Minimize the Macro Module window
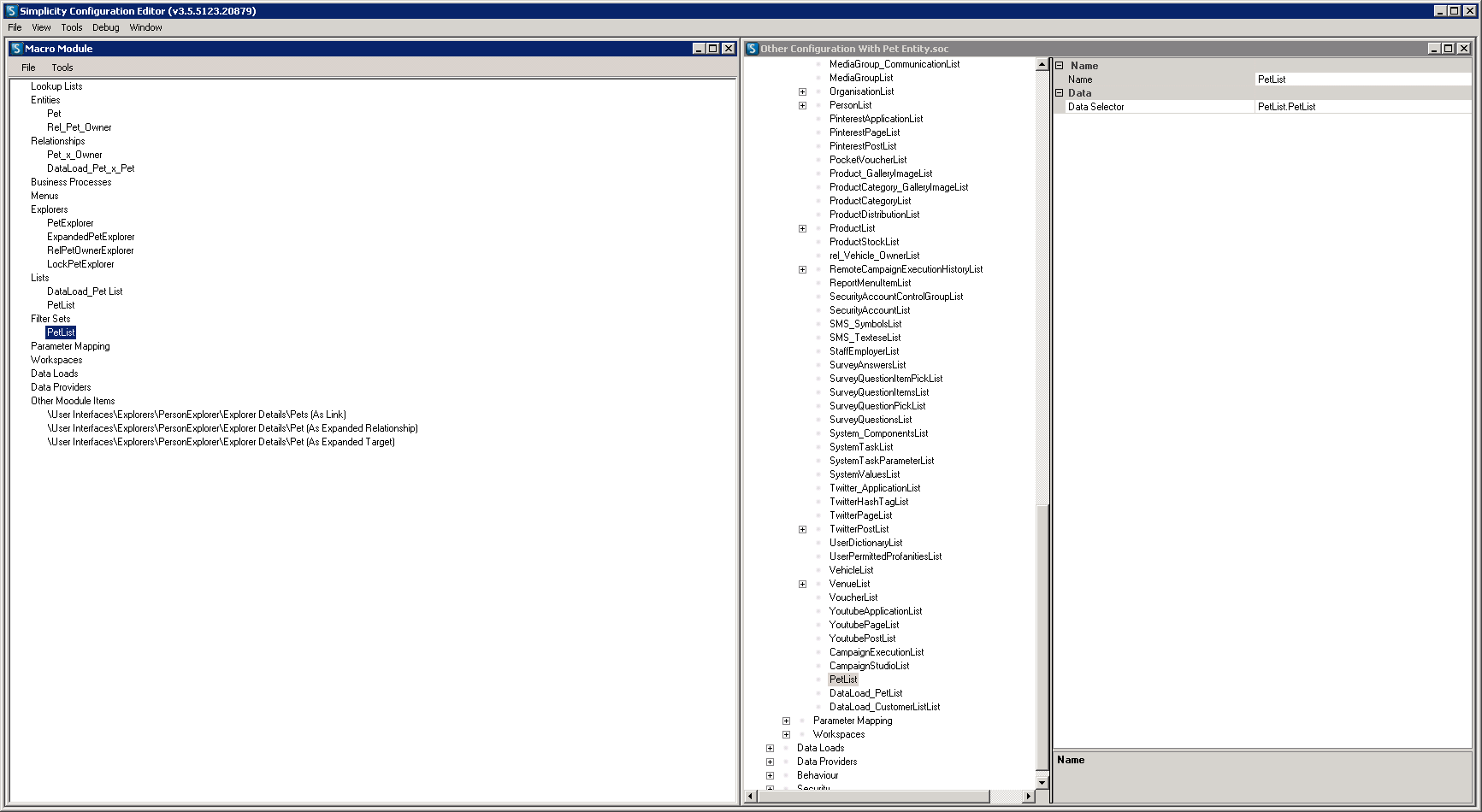Image resolution: width=1482 pixels, height=812 pixels. (x=699, y=49)
